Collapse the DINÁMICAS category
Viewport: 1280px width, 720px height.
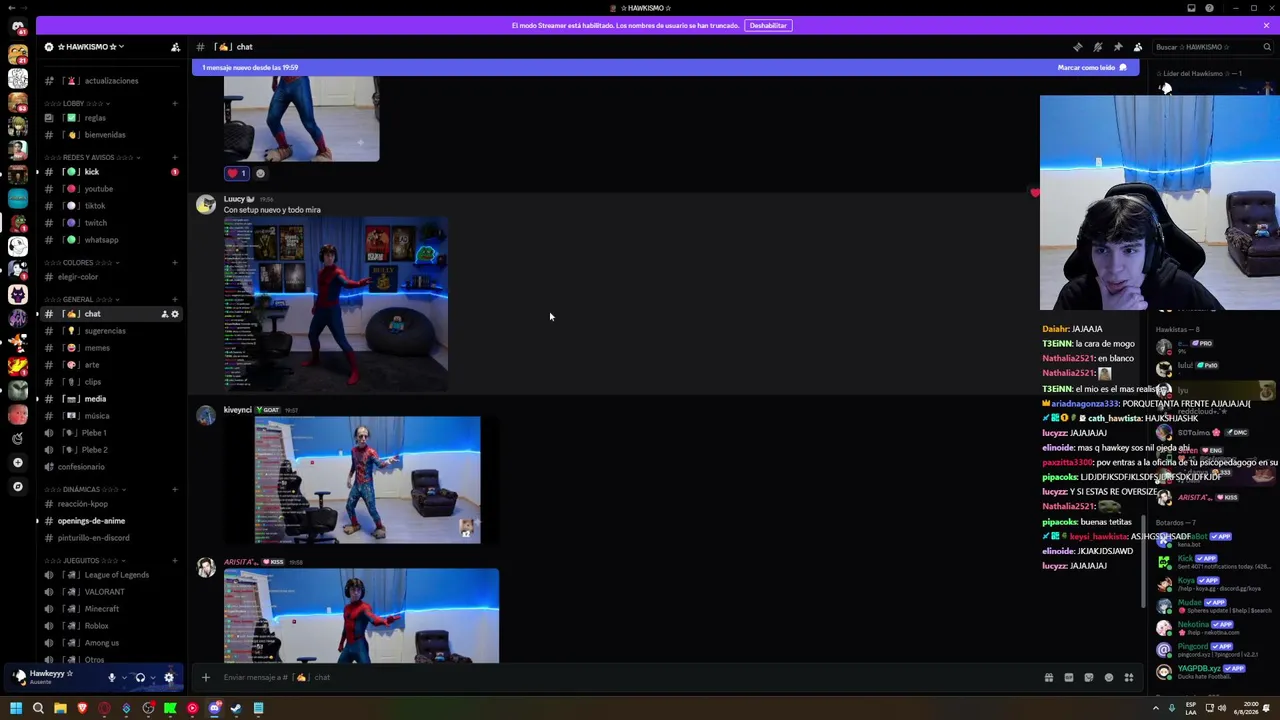[x=85, y=489]
